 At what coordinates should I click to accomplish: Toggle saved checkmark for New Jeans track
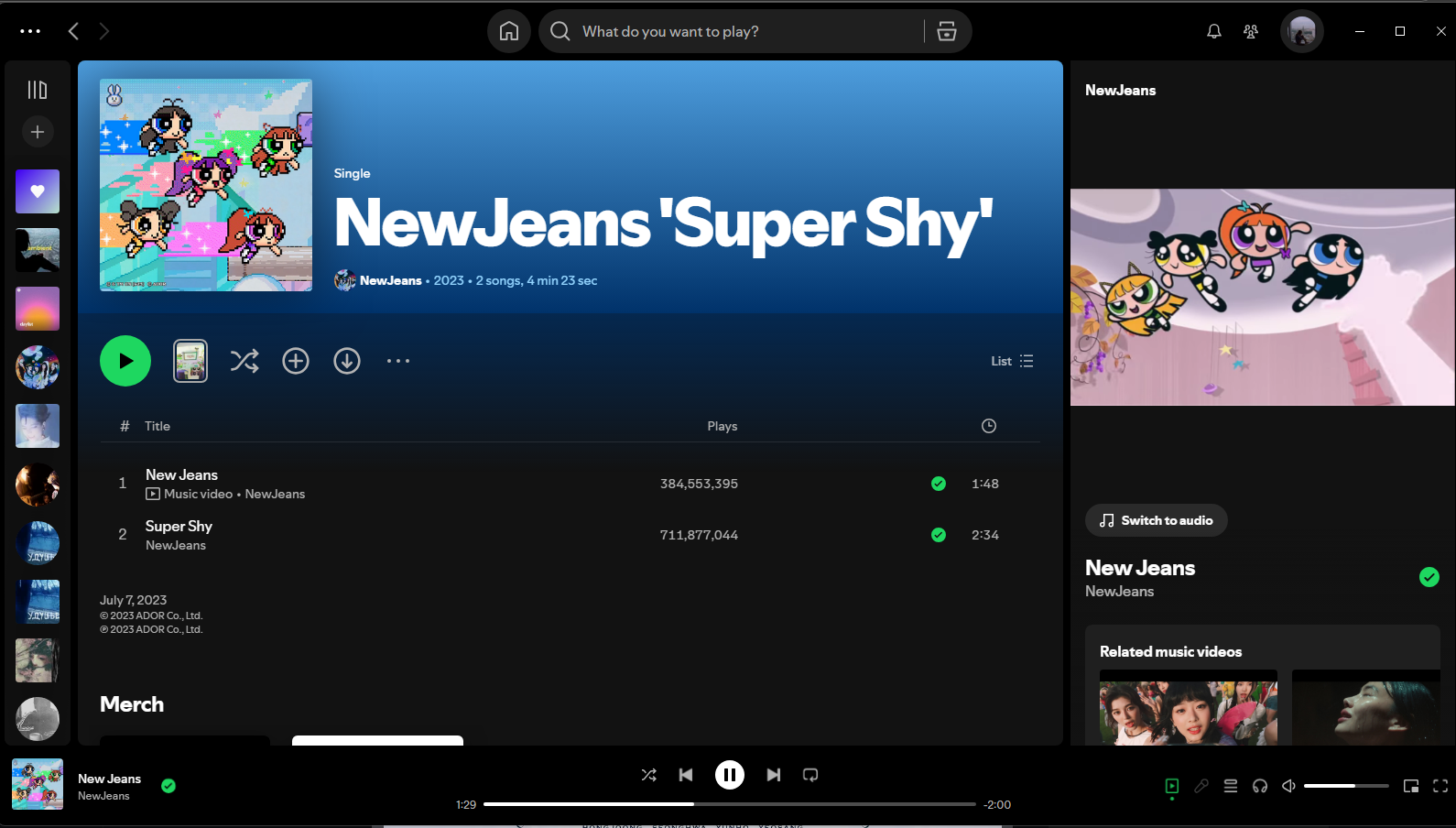[x=939, y=484]
